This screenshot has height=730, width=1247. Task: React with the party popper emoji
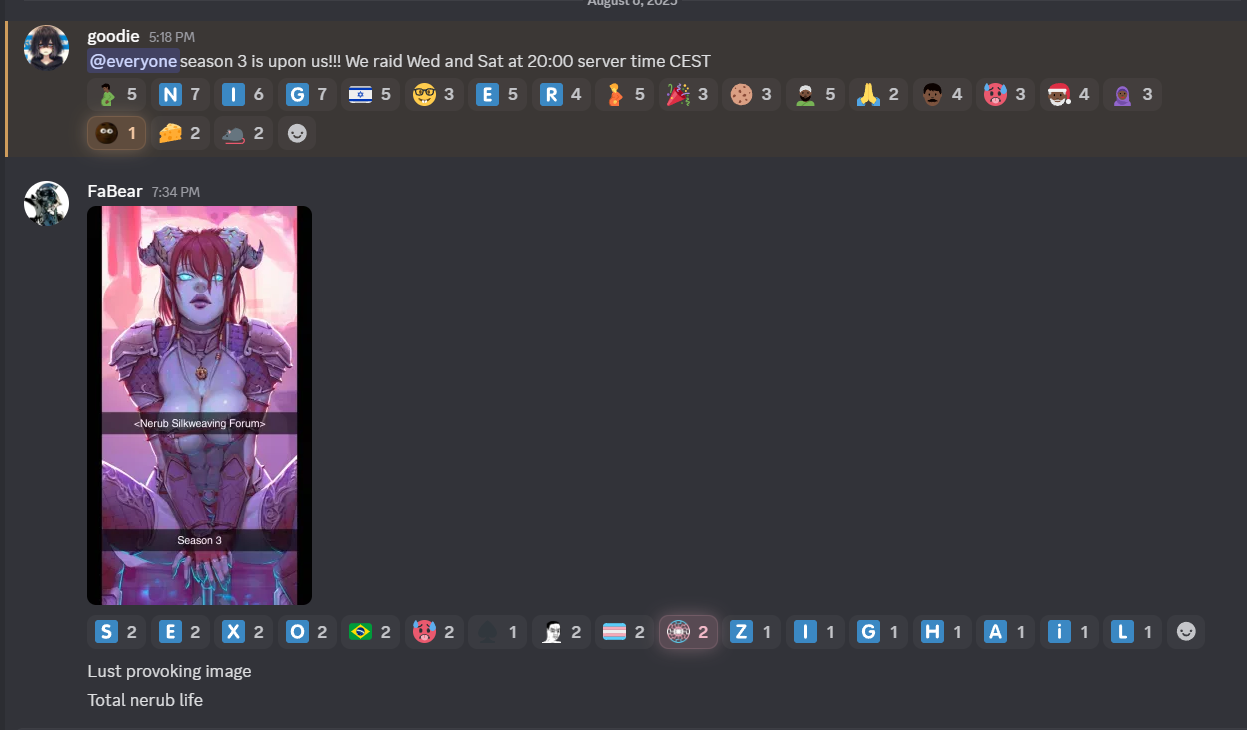(688, 95)
